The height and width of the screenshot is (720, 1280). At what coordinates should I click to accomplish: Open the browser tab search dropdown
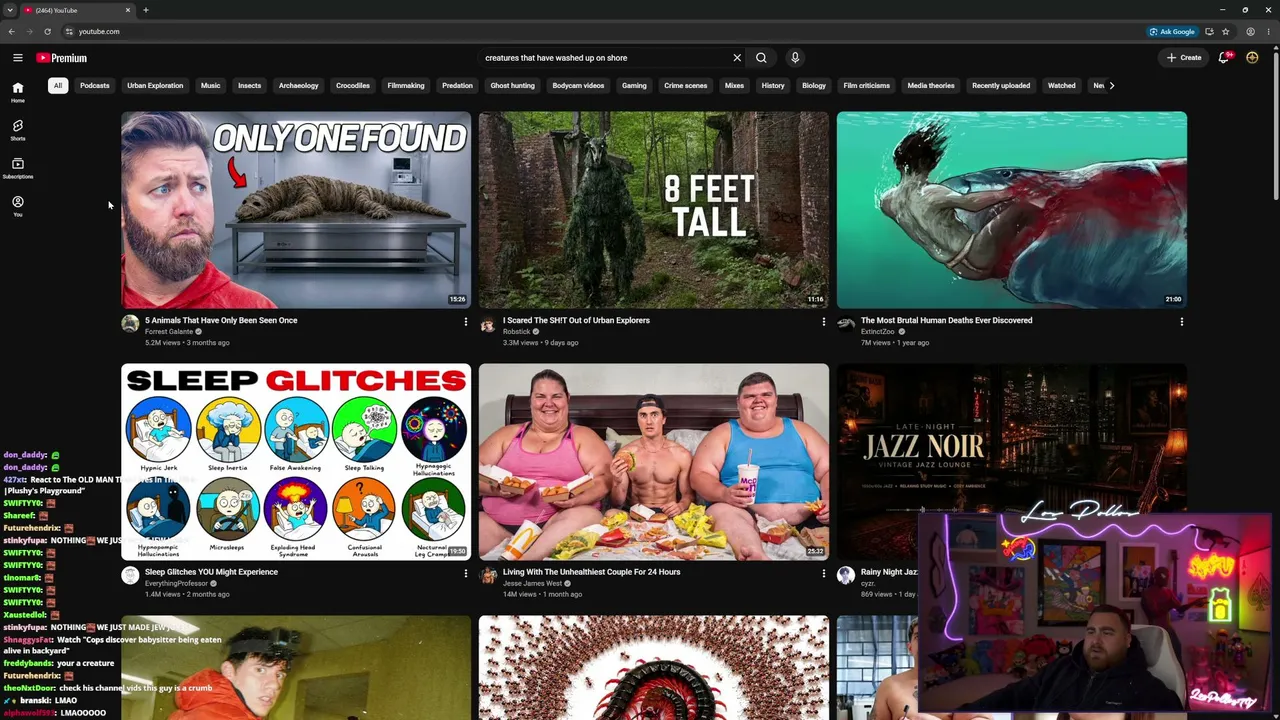point(10,10)
